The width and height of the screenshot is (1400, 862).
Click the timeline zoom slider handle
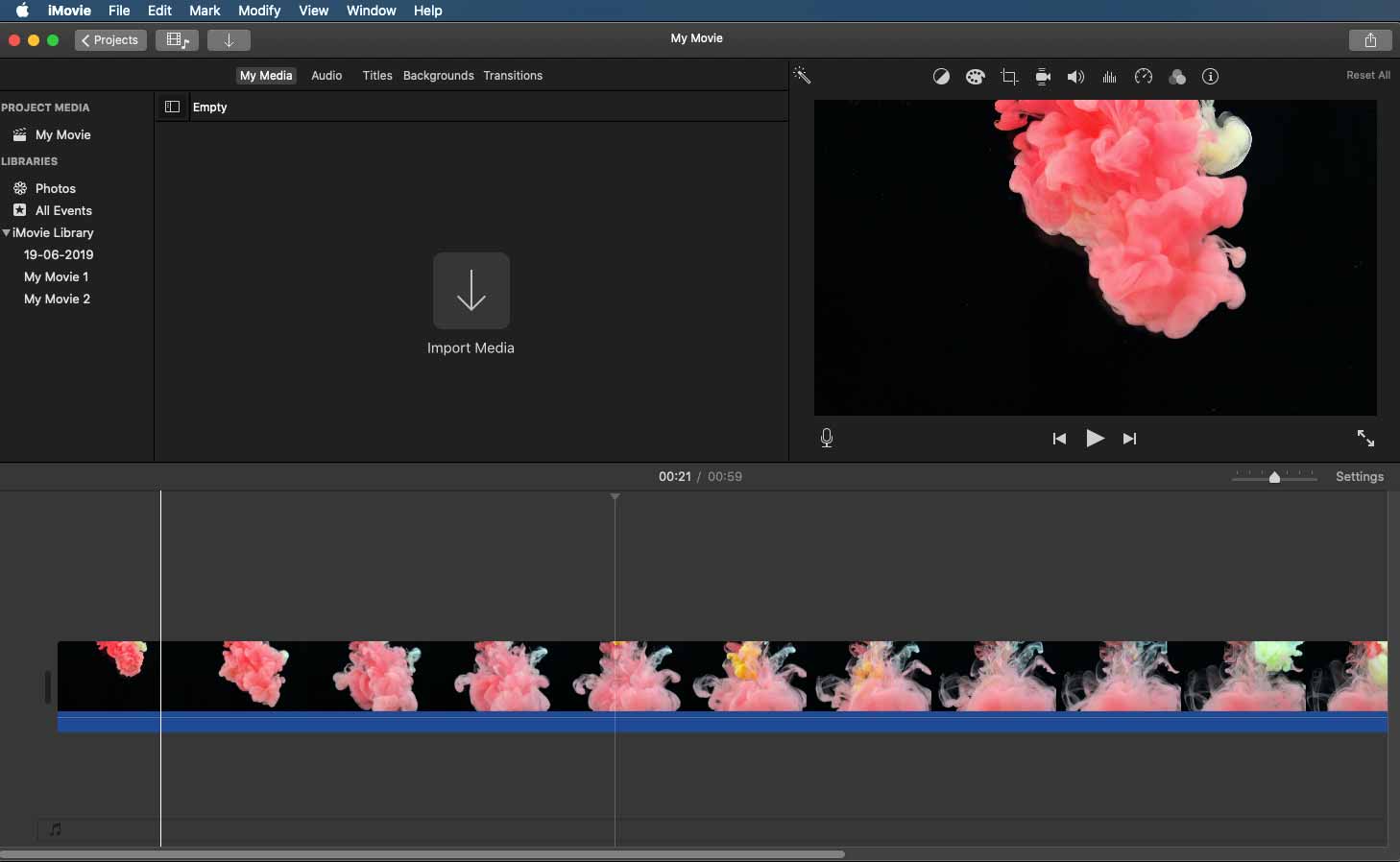pyautogui.click(x=1274, y=477)
